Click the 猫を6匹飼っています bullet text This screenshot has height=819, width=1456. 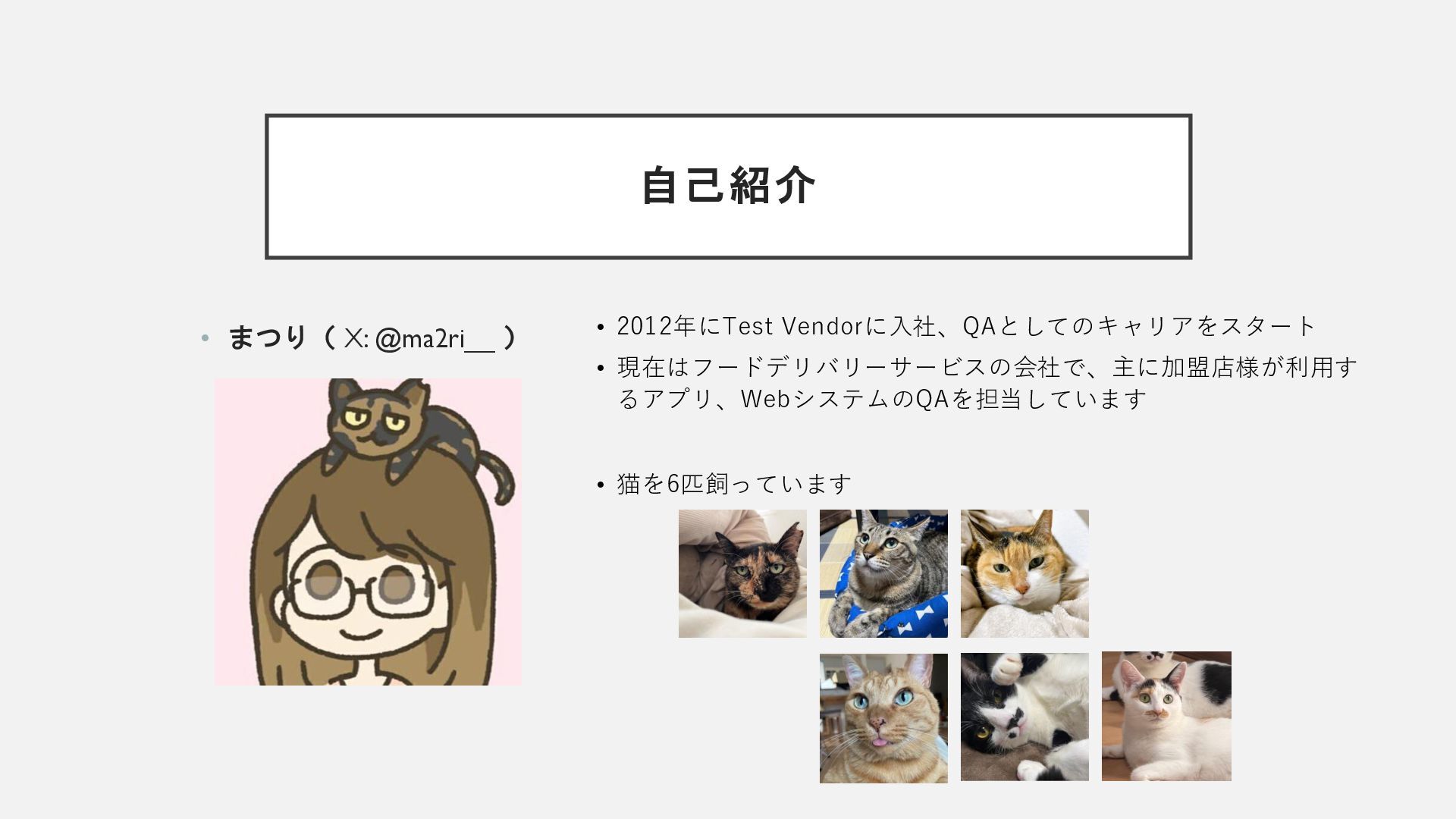point(734,484)
